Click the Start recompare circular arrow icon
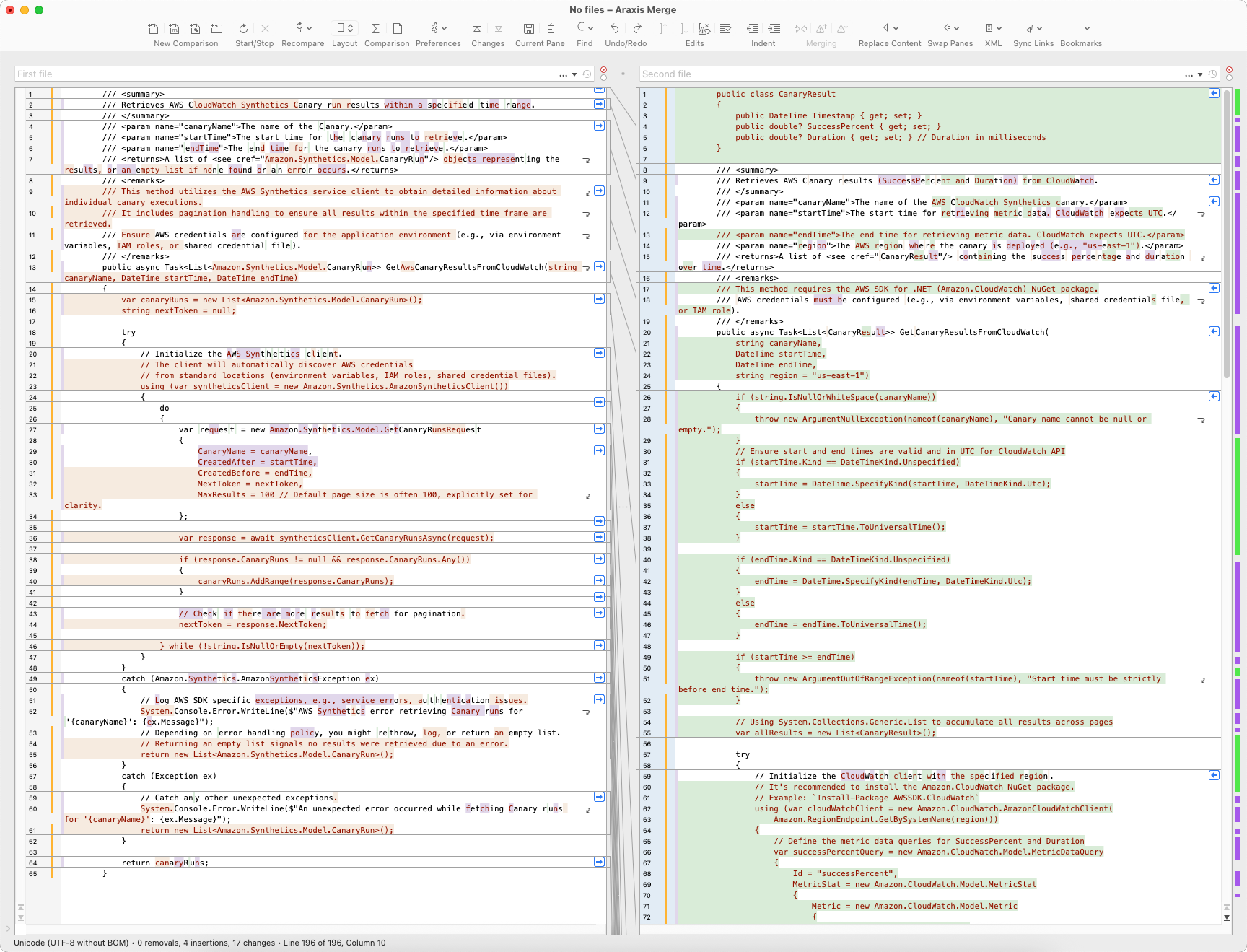Screen dimensions: 1247x952 pyautogui.click(x=243, y=29)
